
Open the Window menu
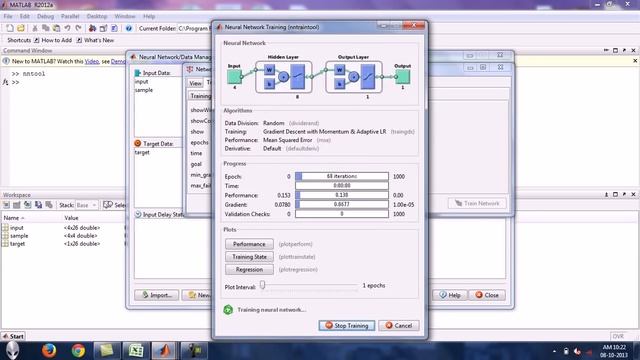pos(125,16)
